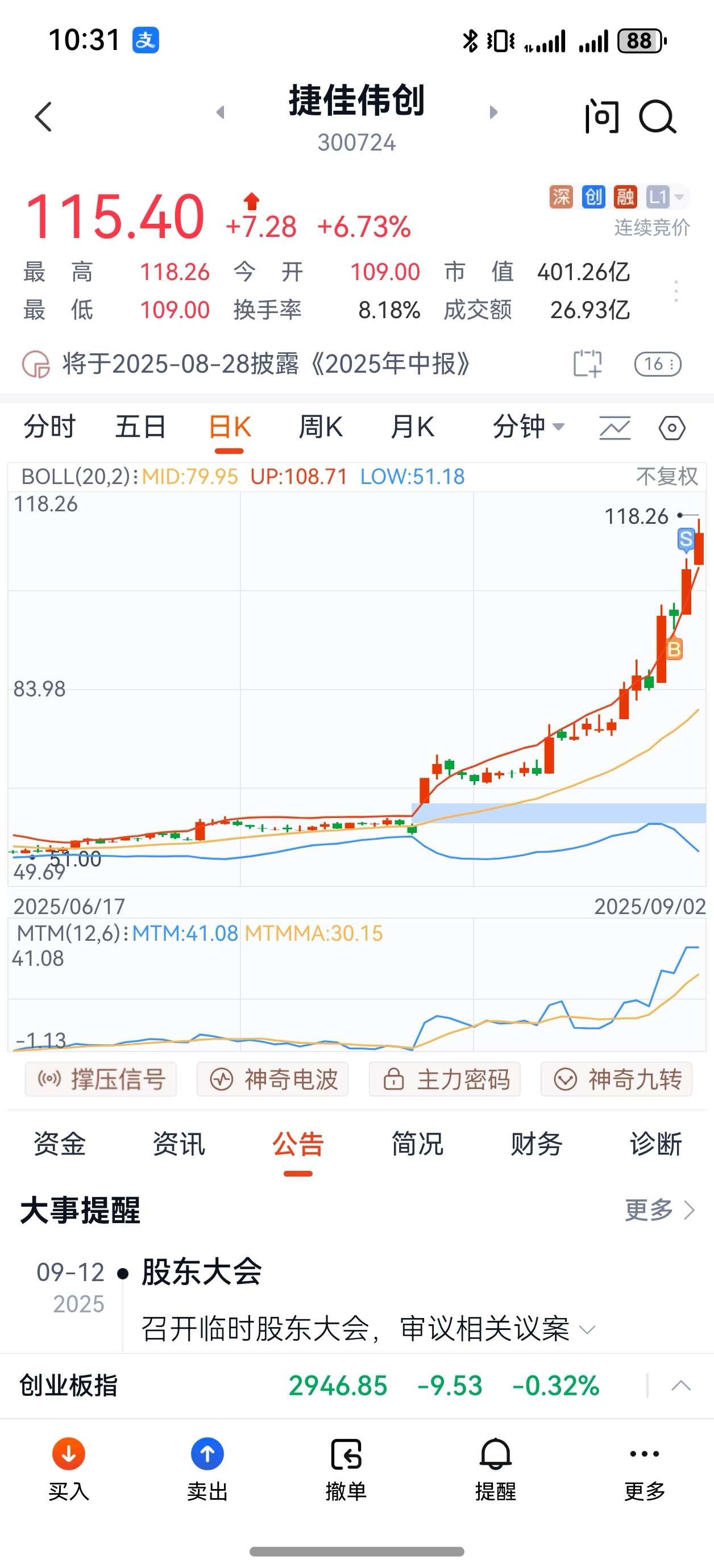
Task: Tap 2025/09/02 chart end date
Action: coord(649,906)
